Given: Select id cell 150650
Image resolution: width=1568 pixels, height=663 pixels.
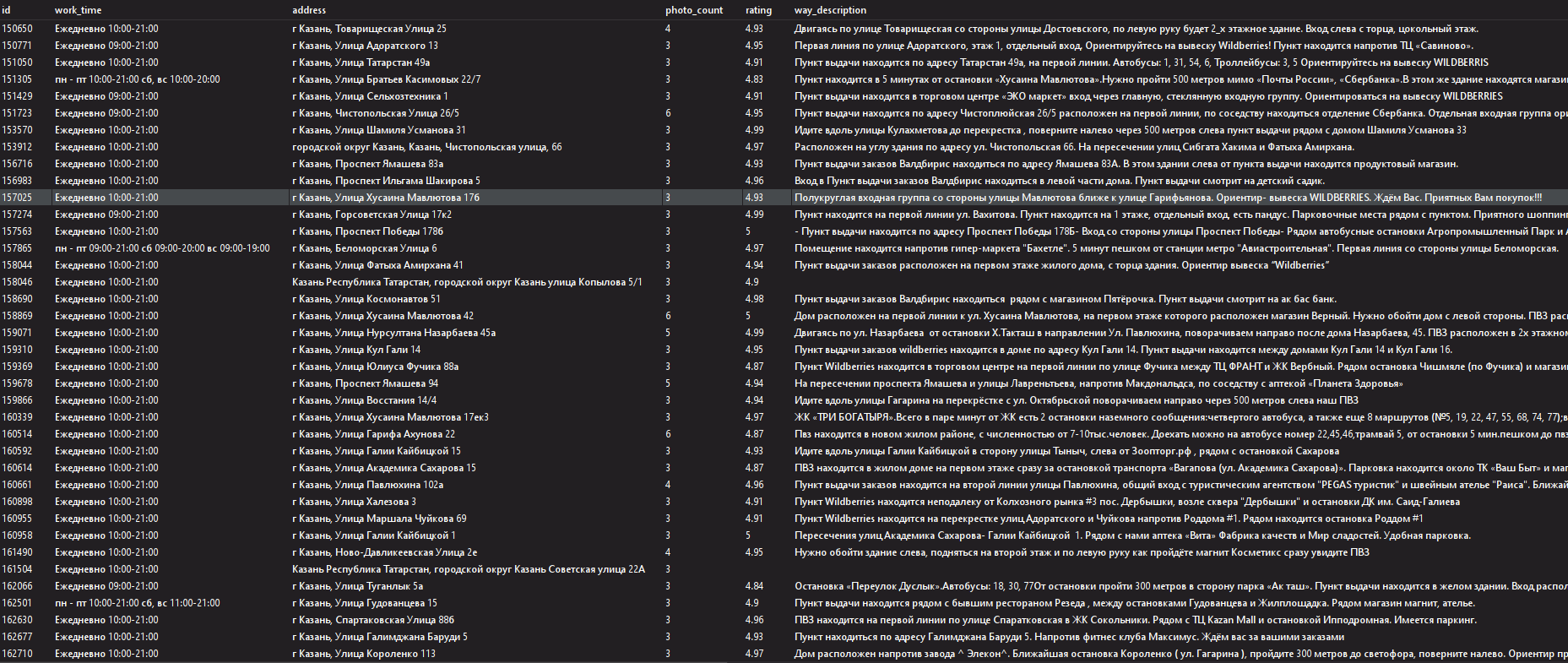Looking at the screenshot, I should [17, 29].
